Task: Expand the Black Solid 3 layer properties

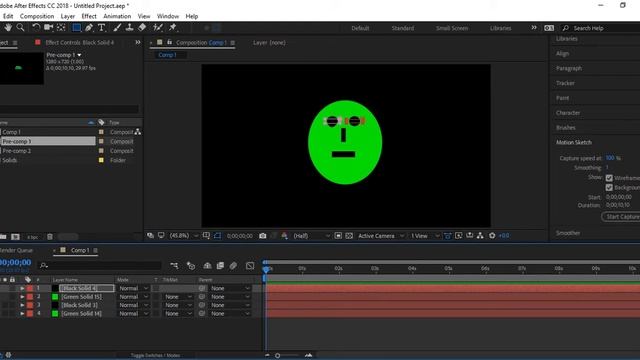Action: tap(22, 305)
